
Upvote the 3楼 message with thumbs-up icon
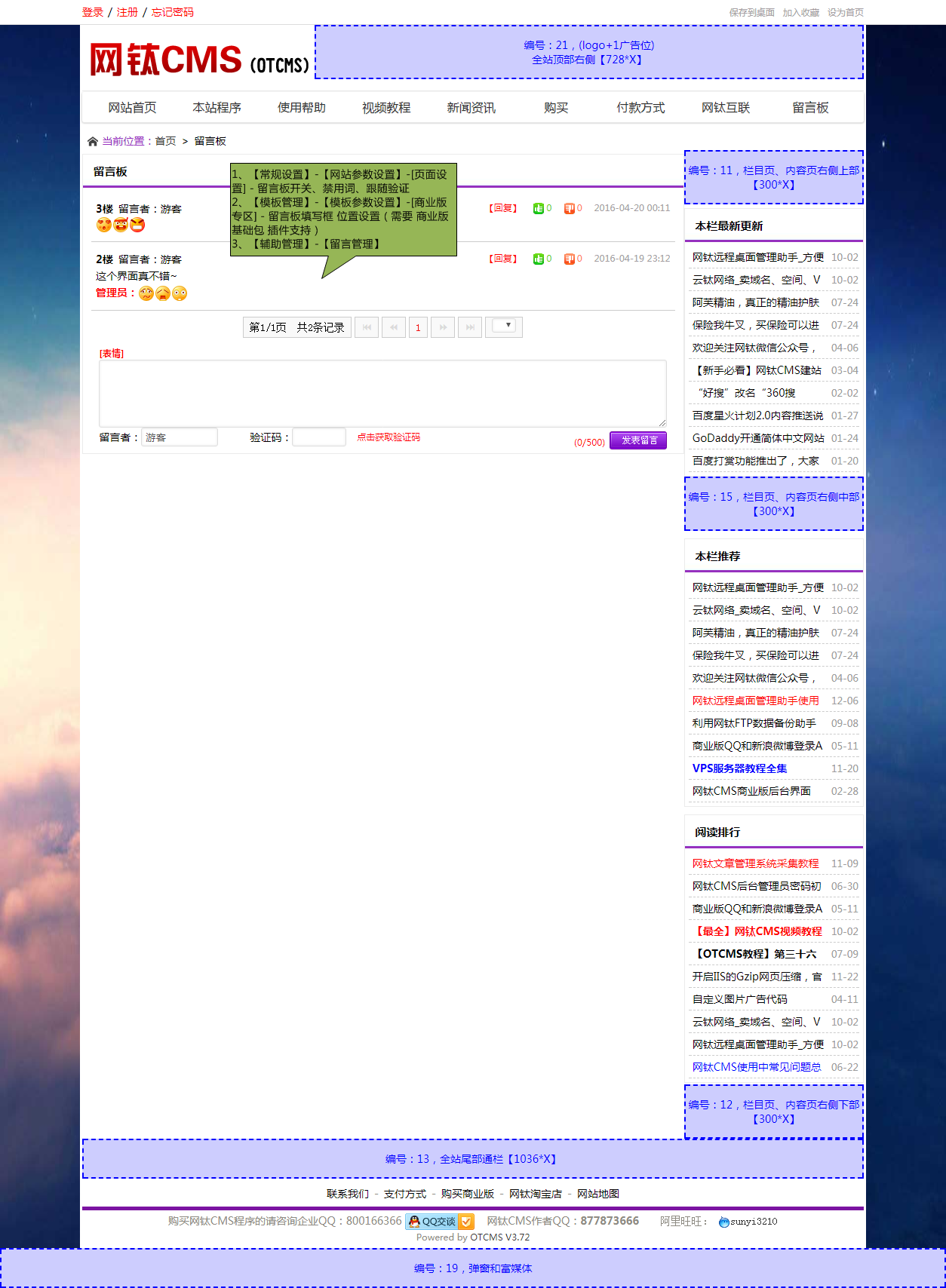[538, 208]
